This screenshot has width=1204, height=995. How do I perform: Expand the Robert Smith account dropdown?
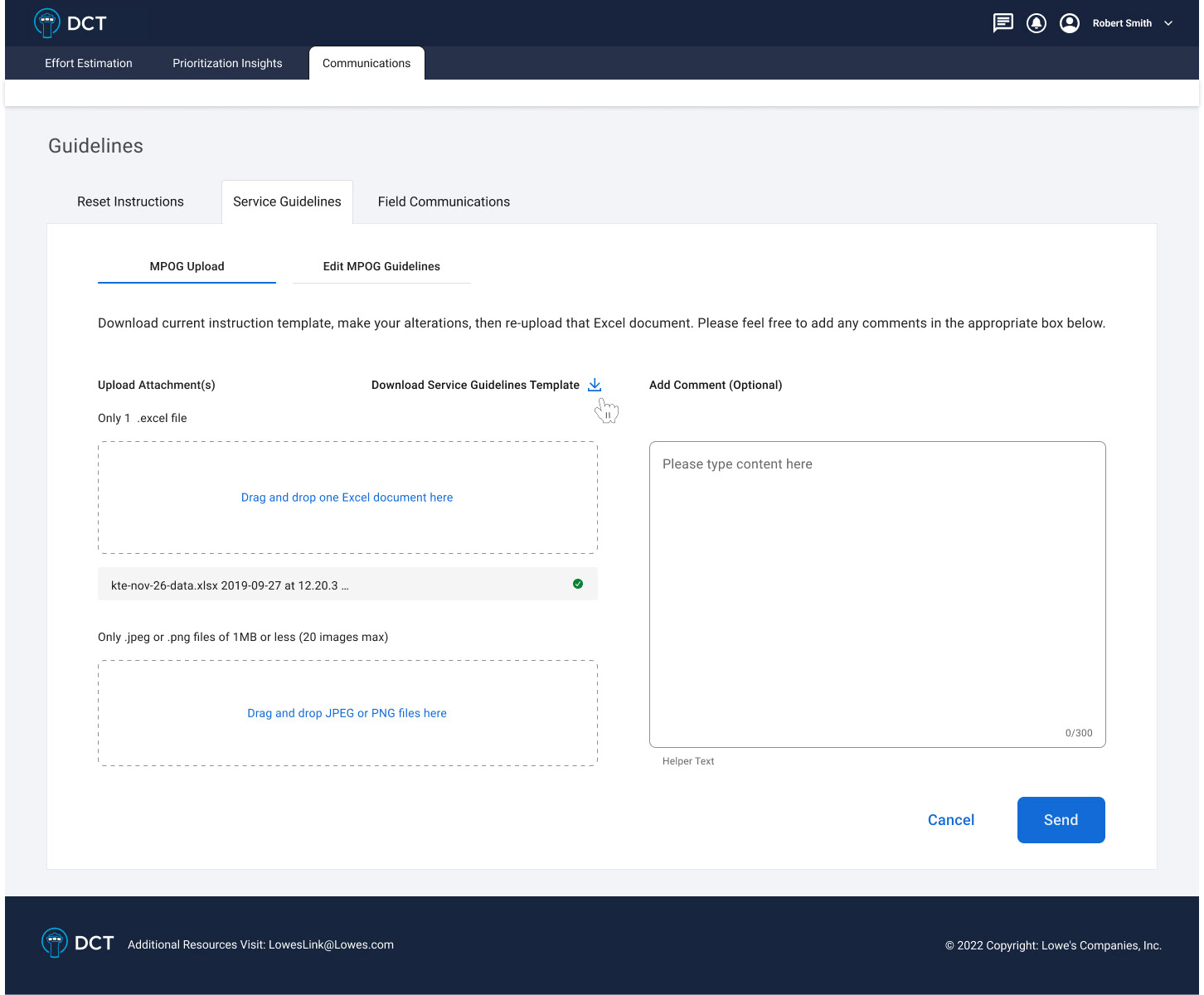1168,23
